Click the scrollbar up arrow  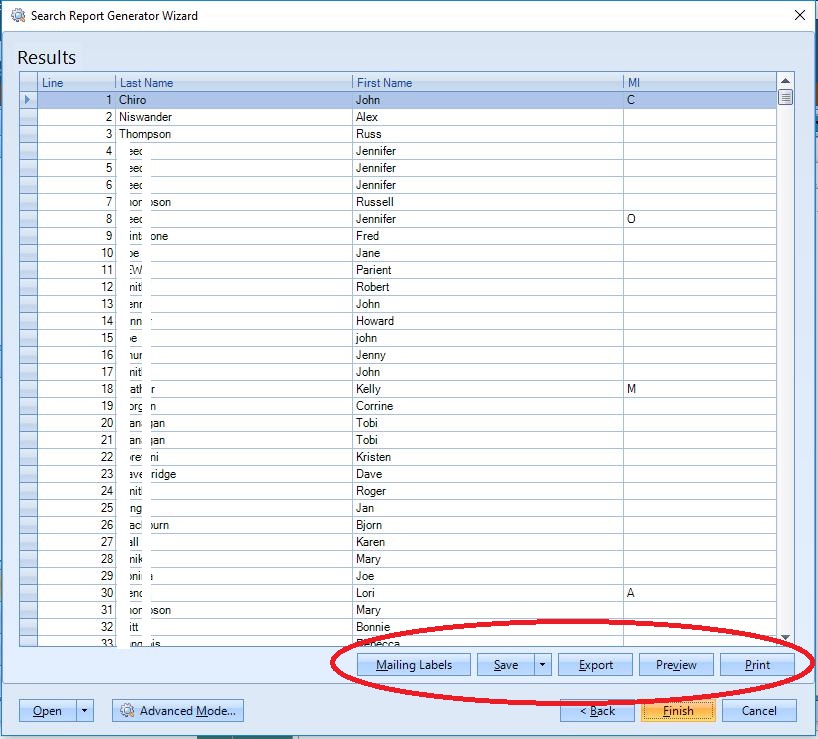tap(783, 80)
